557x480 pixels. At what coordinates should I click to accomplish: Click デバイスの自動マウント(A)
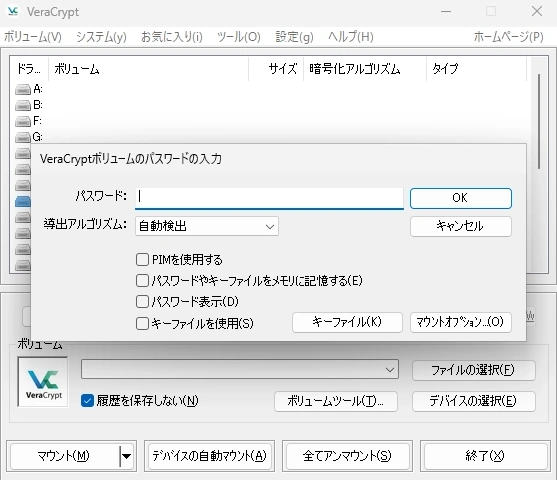coord(210,456)
